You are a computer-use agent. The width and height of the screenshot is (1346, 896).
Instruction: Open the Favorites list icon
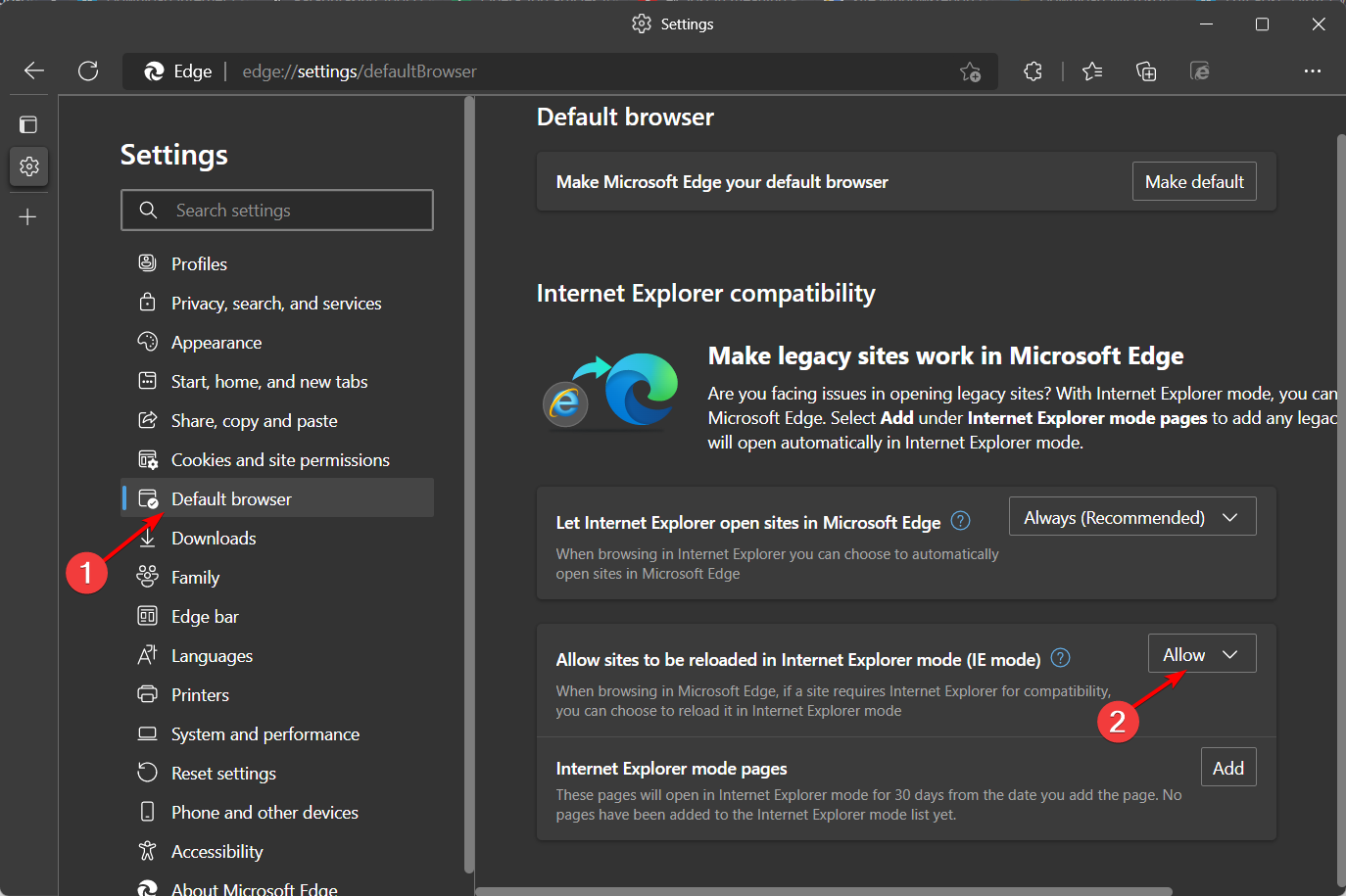click(1092, 71)
